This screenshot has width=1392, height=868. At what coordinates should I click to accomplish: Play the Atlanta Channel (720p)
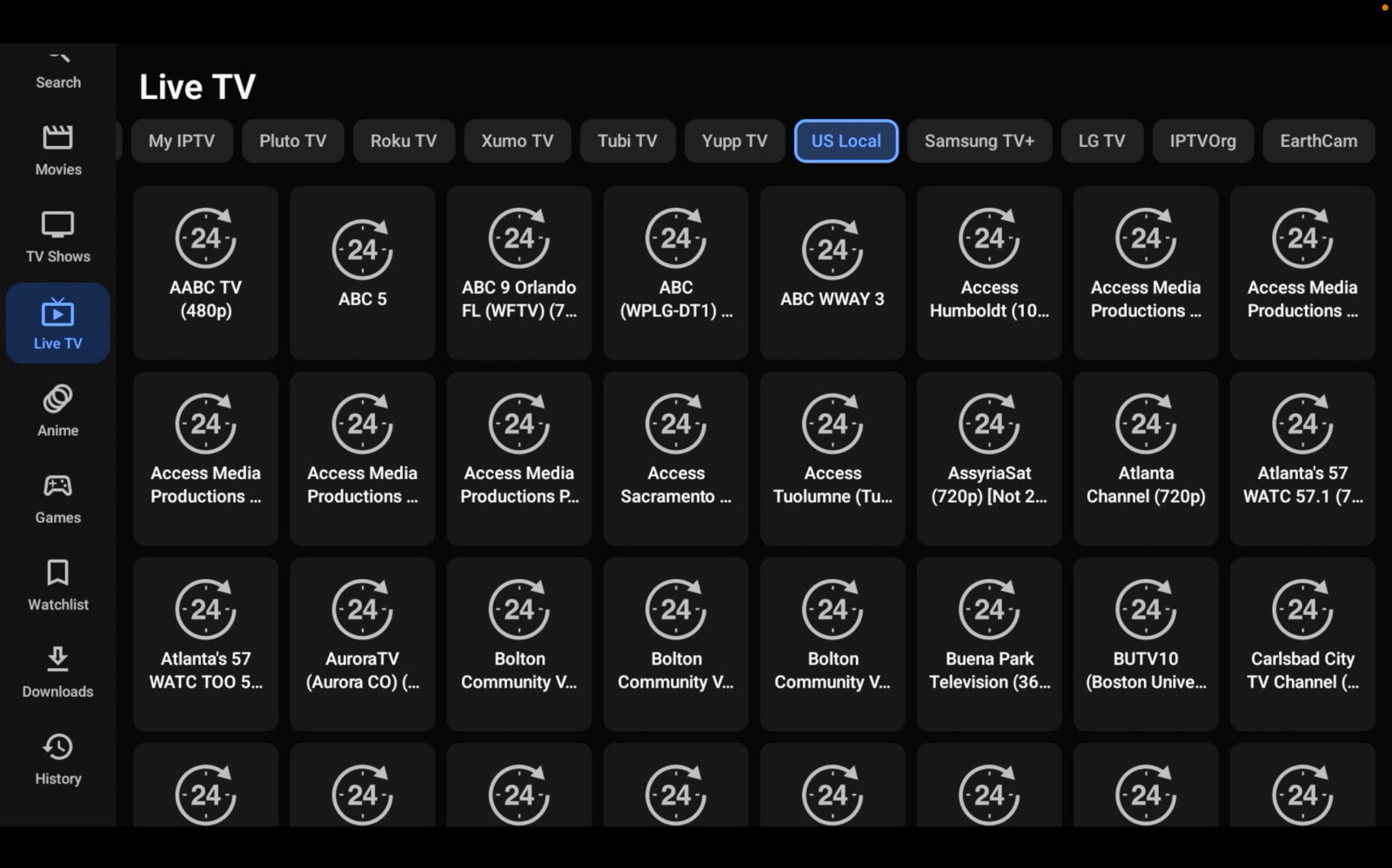pyautogui.click(x=1146, y=458)
